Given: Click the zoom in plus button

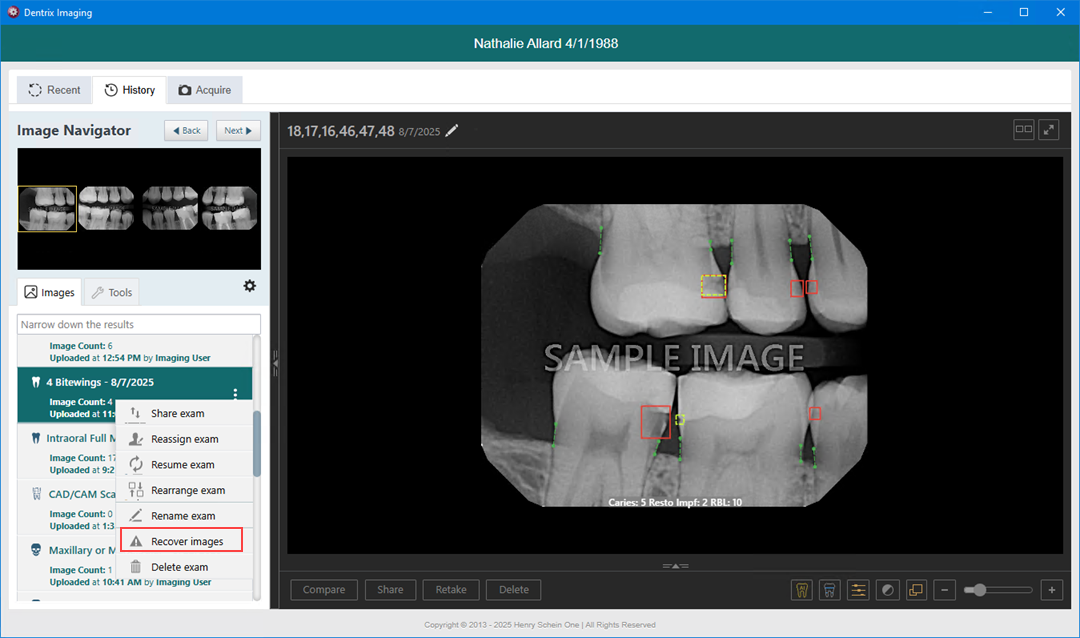Looking at the screenshot, I should pos(1051,590).
